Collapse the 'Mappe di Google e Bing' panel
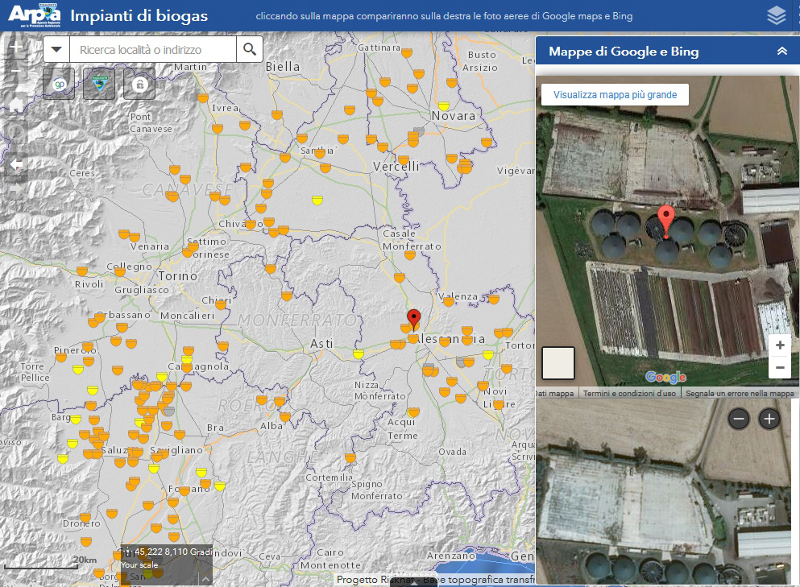The image size is (800, 587). (782, 51)
